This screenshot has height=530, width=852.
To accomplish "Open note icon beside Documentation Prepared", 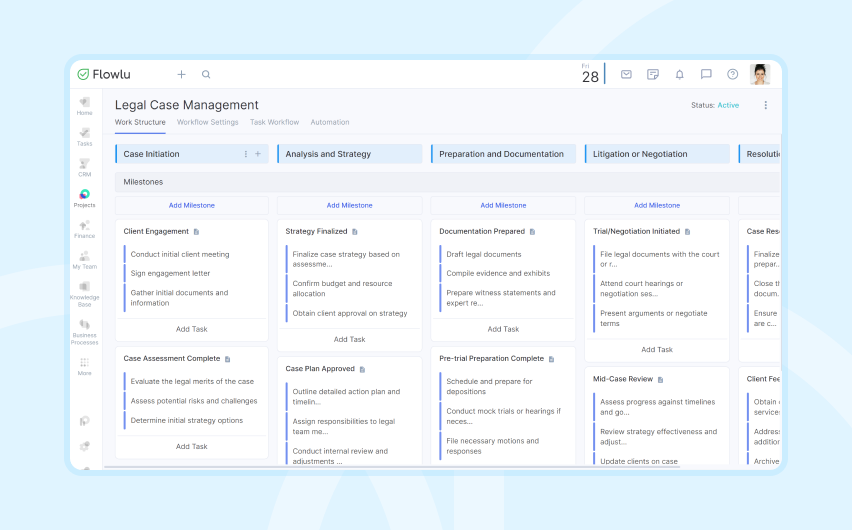I will pyautogui.click(x=532, y=232).
